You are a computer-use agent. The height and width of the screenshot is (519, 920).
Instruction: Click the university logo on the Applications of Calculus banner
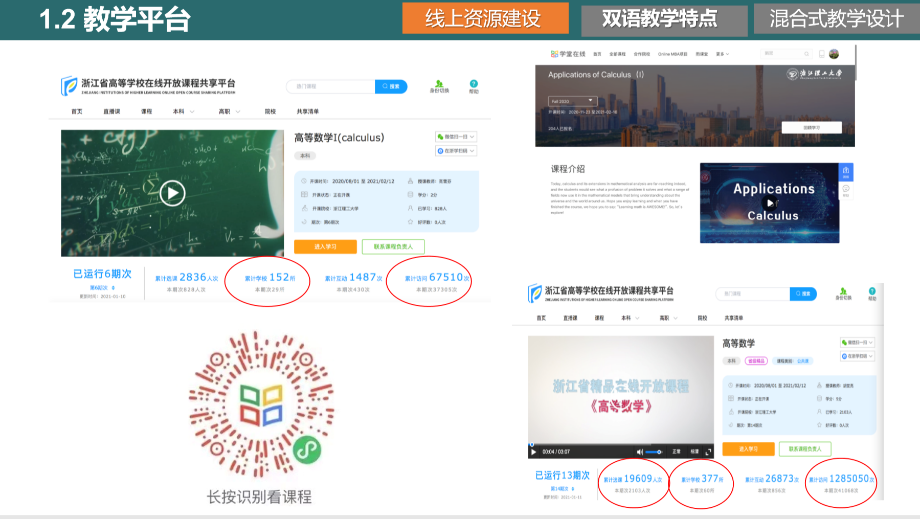(x=814, y=74)
